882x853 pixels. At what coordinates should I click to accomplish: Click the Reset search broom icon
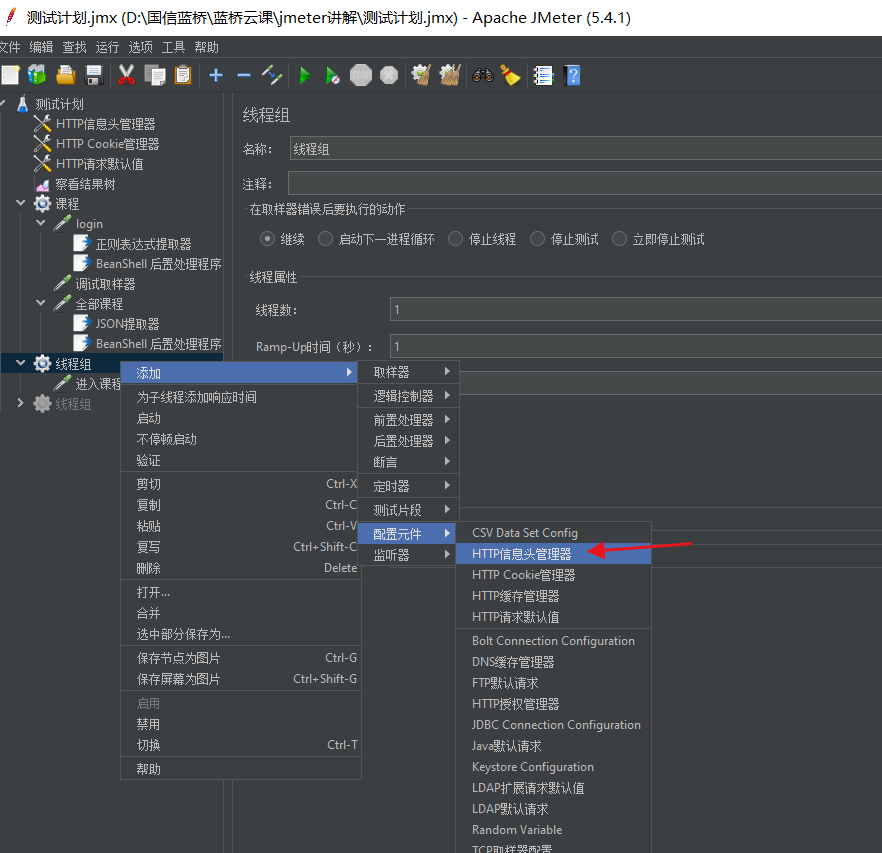[511, 75]
